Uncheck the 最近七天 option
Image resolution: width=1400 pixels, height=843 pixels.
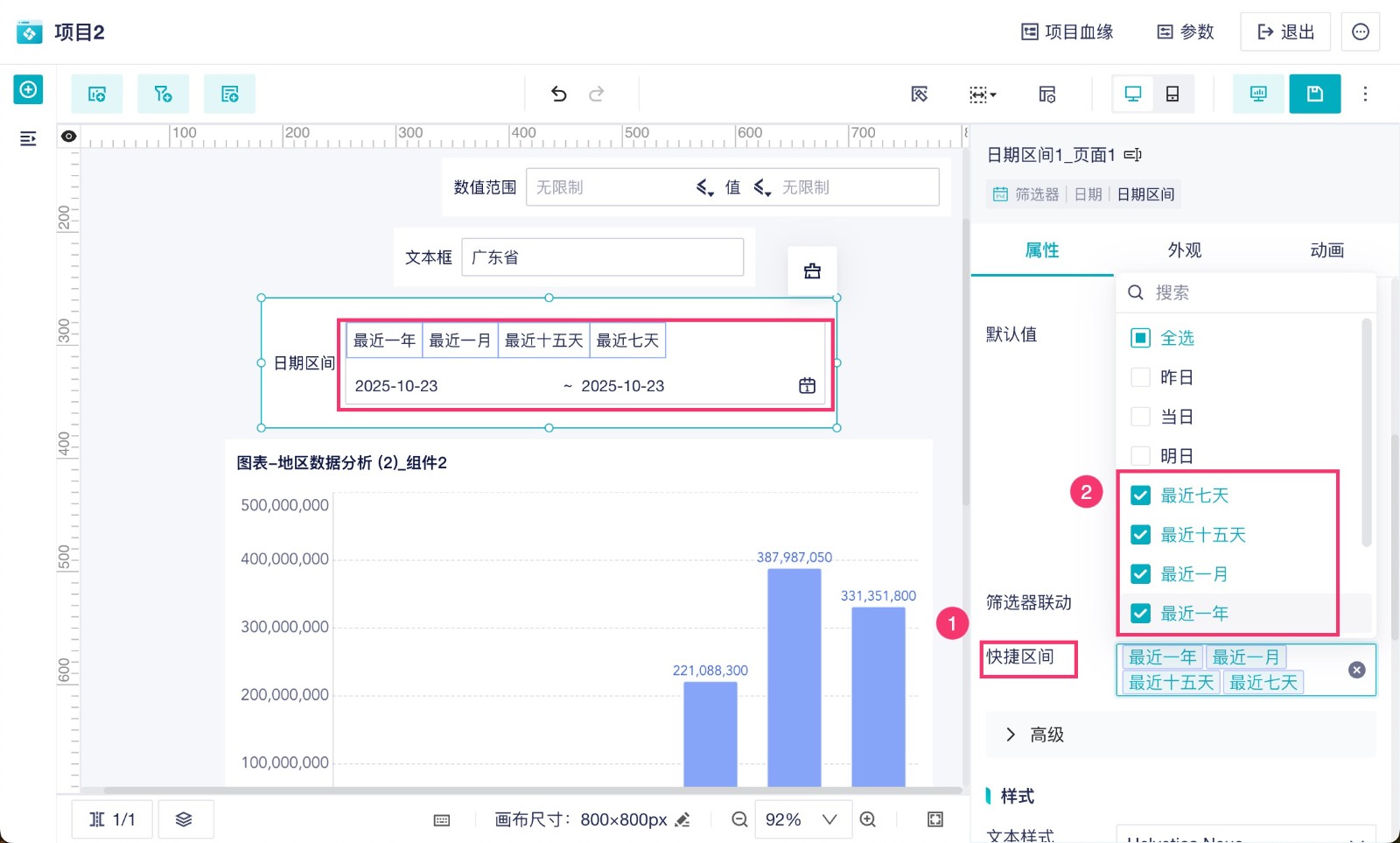coord(1140,495)
